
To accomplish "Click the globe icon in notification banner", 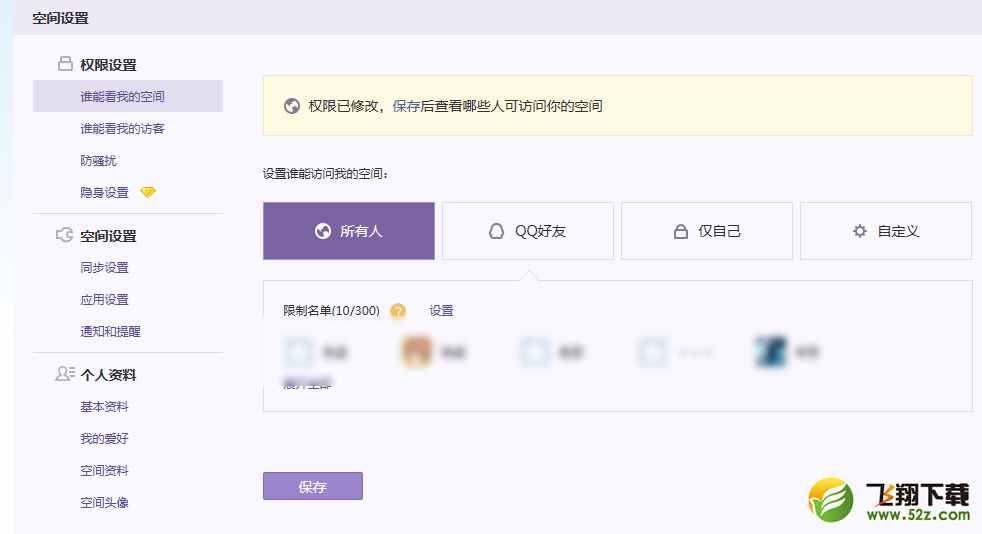I will (292, 106).
